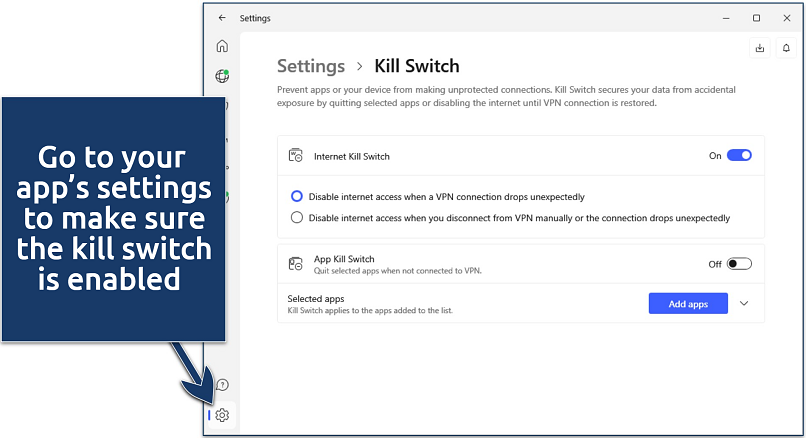Screen dimensions: 806x438
Task: Open the Home icon in the sidebar
Action: [x=222, y=46]
